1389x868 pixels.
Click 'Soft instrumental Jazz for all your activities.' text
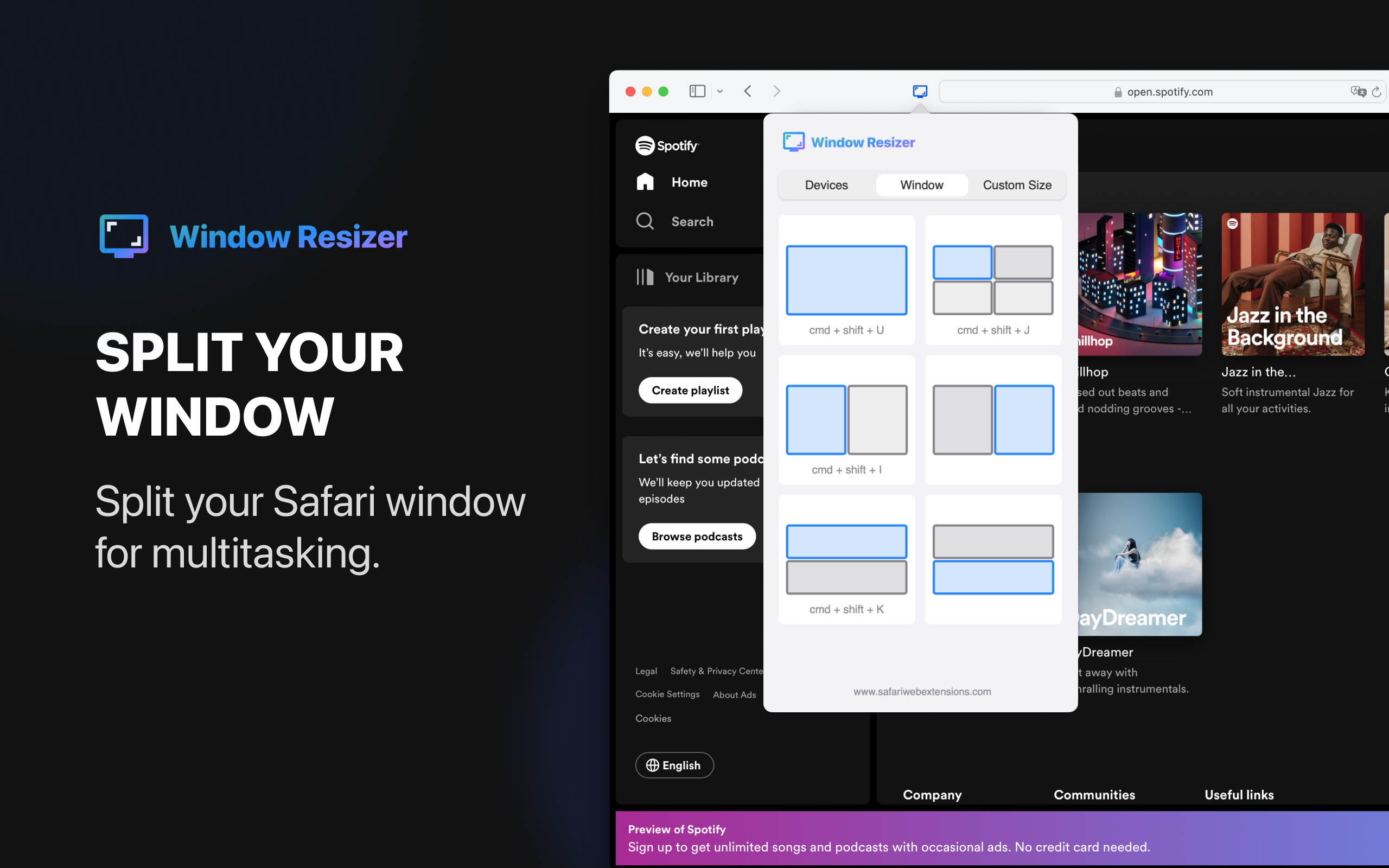pos(1288,400)
